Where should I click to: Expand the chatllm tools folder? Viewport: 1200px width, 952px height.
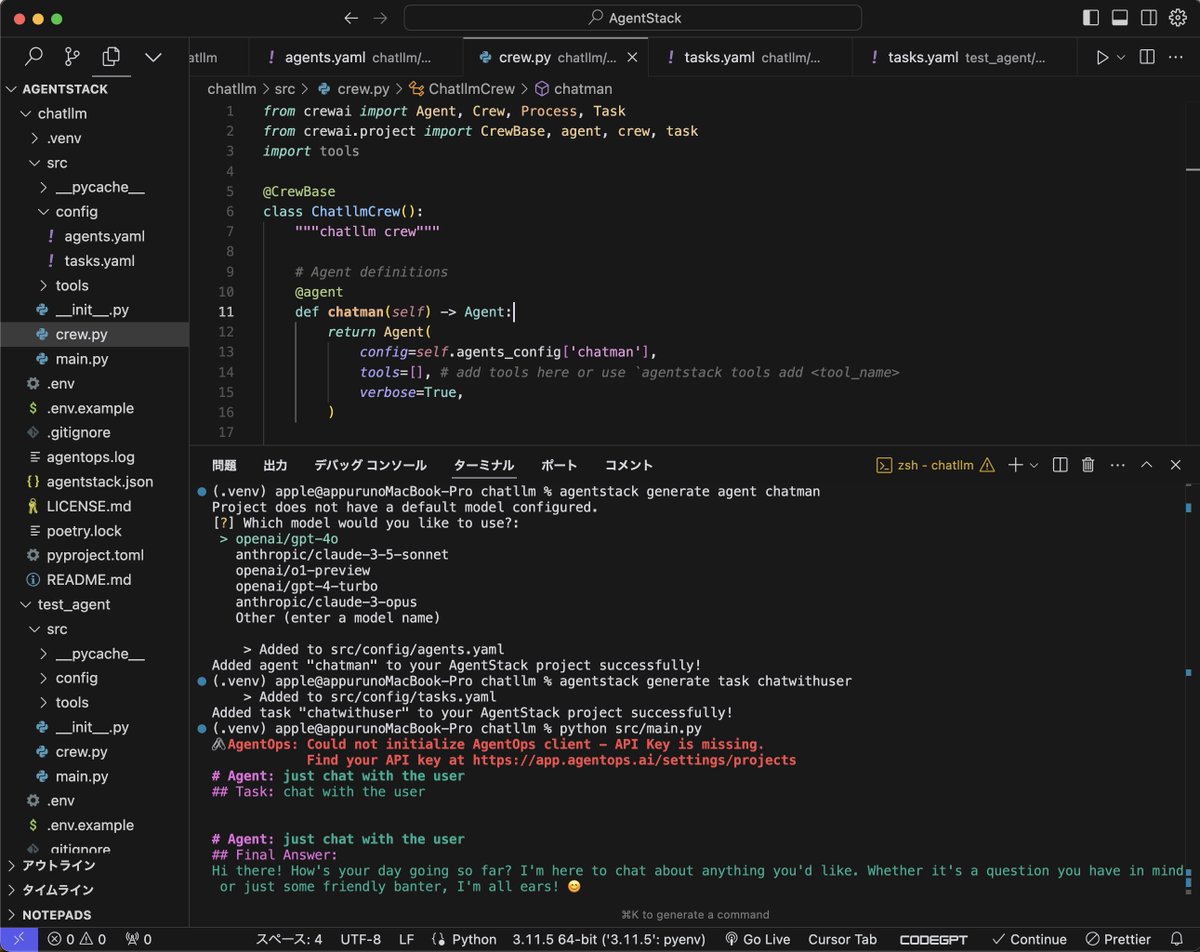click(x=72, y=286)
